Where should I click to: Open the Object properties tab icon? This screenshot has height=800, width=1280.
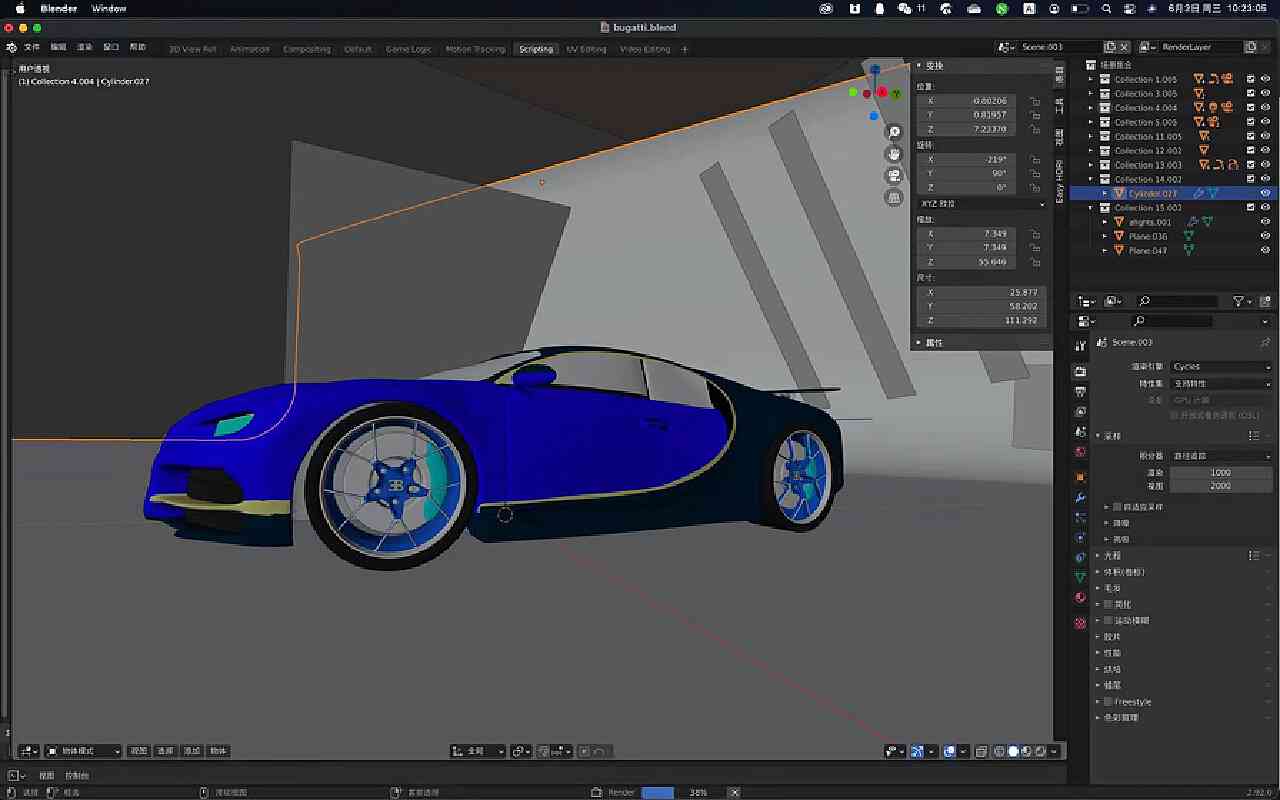1080,477
